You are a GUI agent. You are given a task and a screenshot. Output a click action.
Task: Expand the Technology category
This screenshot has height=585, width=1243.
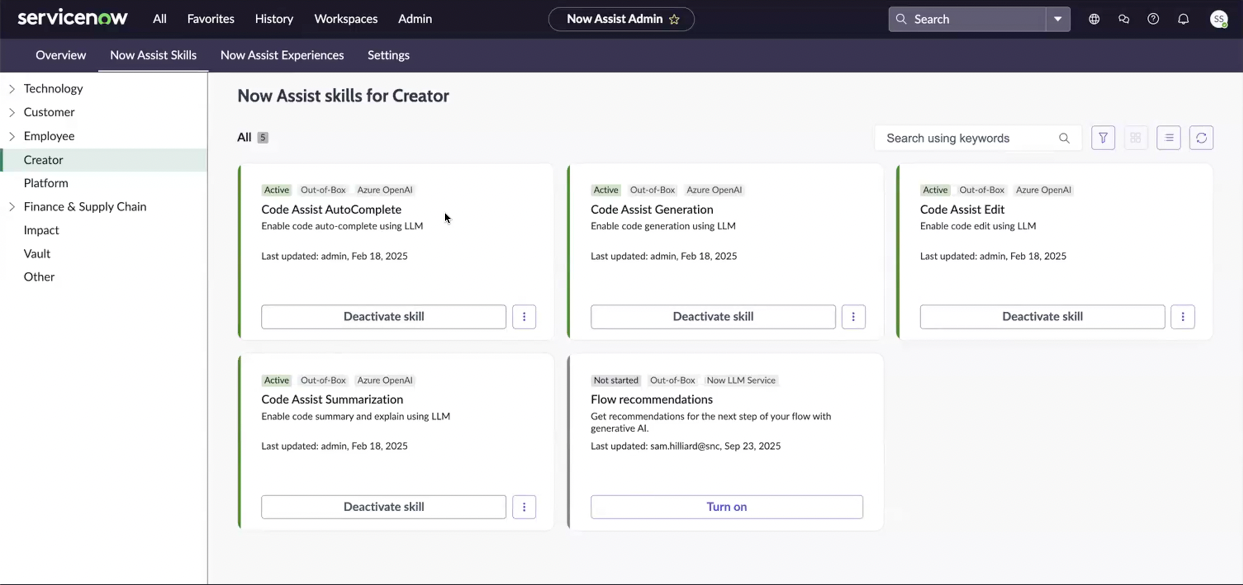point(12,89)
